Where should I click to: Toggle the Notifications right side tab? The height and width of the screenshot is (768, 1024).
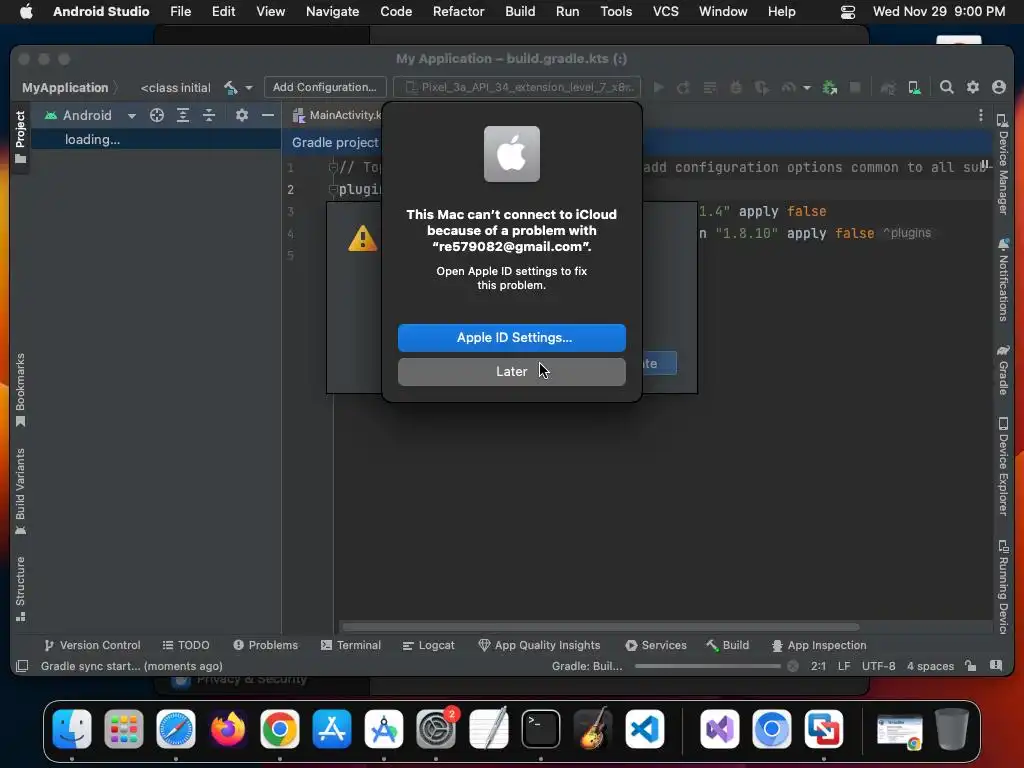[1003, 280]
